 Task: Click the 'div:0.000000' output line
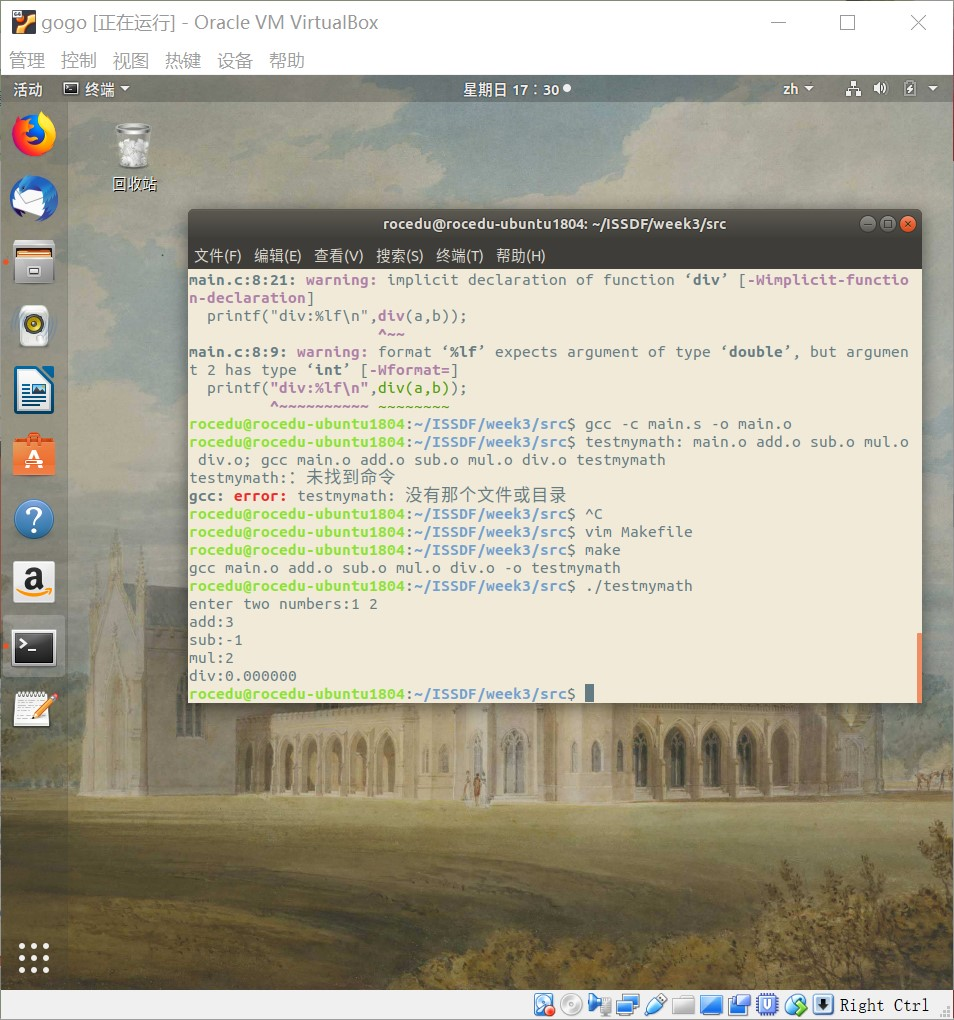(243, 676)
